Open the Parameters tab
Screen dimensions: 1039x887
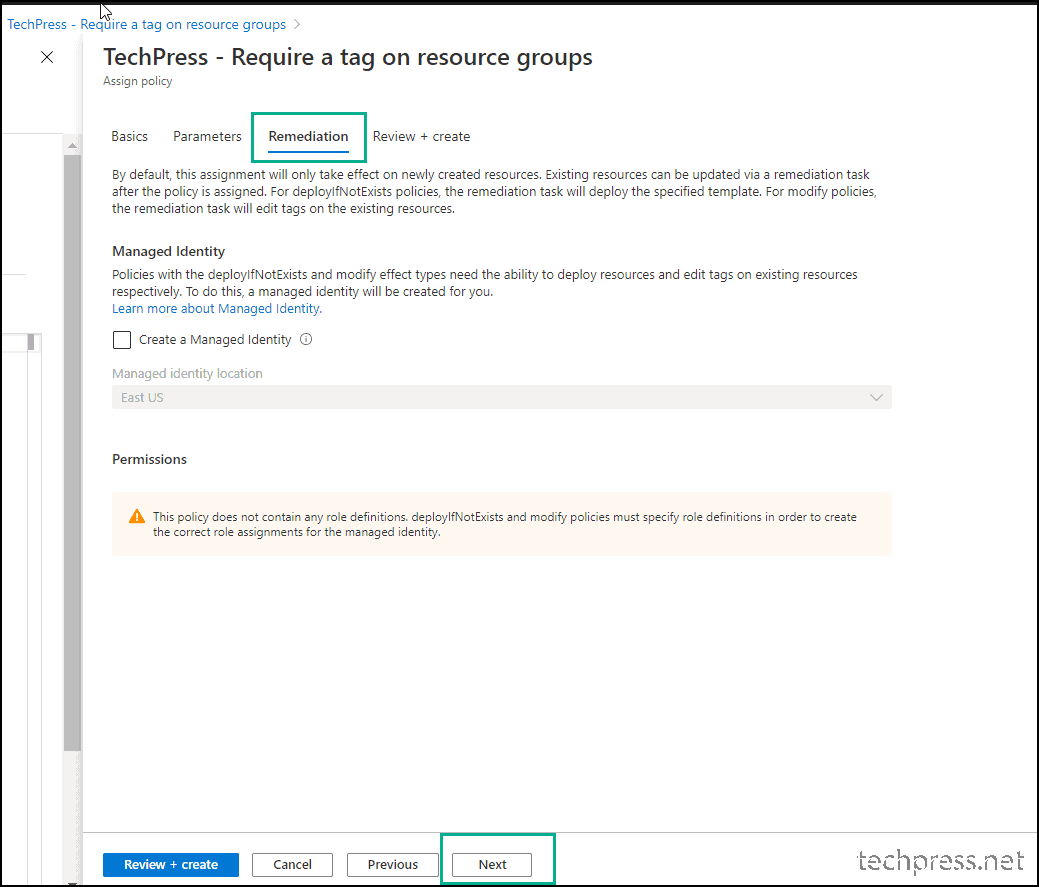coord(207,136)
